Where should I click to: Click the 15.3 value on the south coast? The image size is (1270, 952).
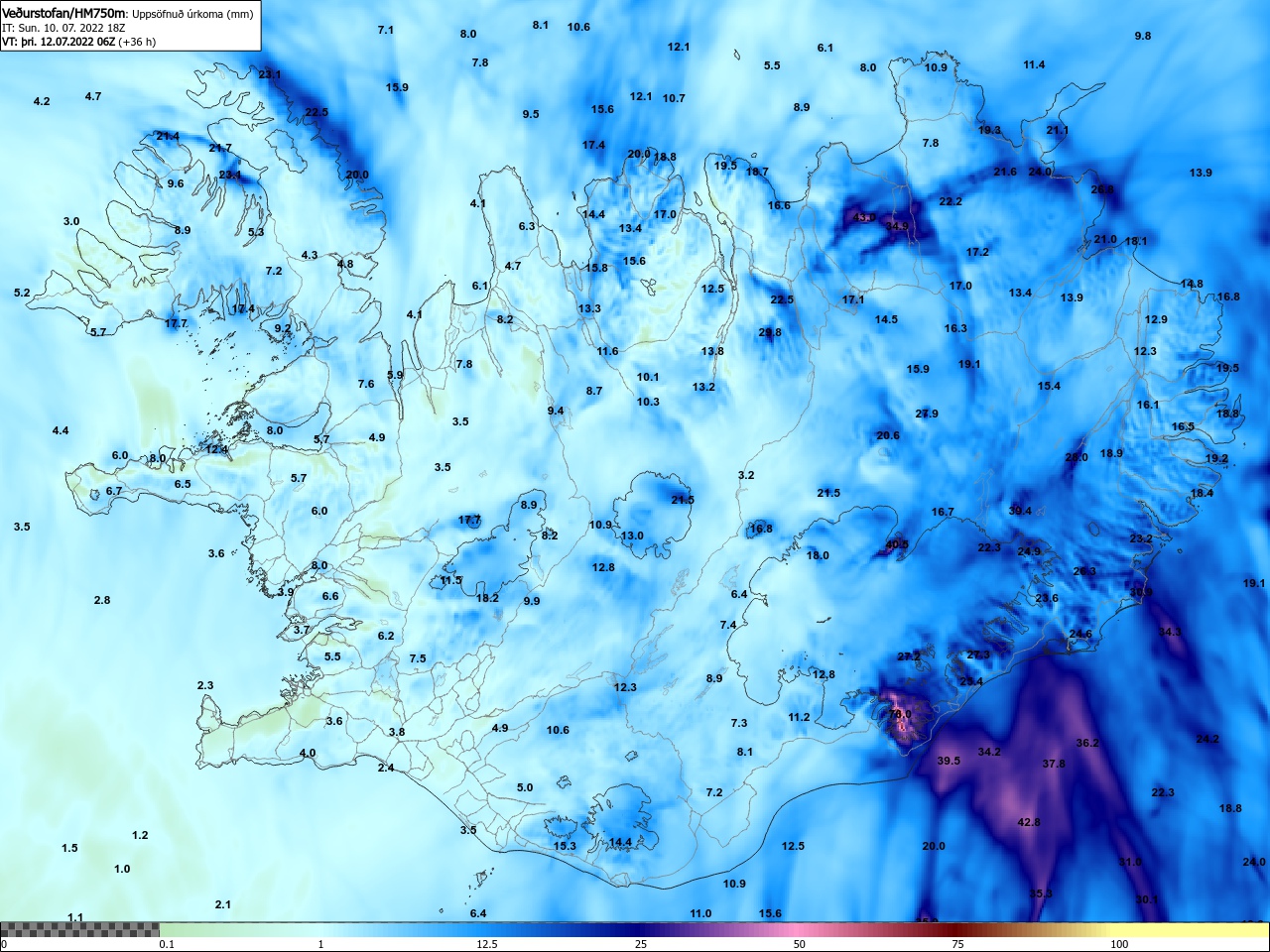coord(565,846)
